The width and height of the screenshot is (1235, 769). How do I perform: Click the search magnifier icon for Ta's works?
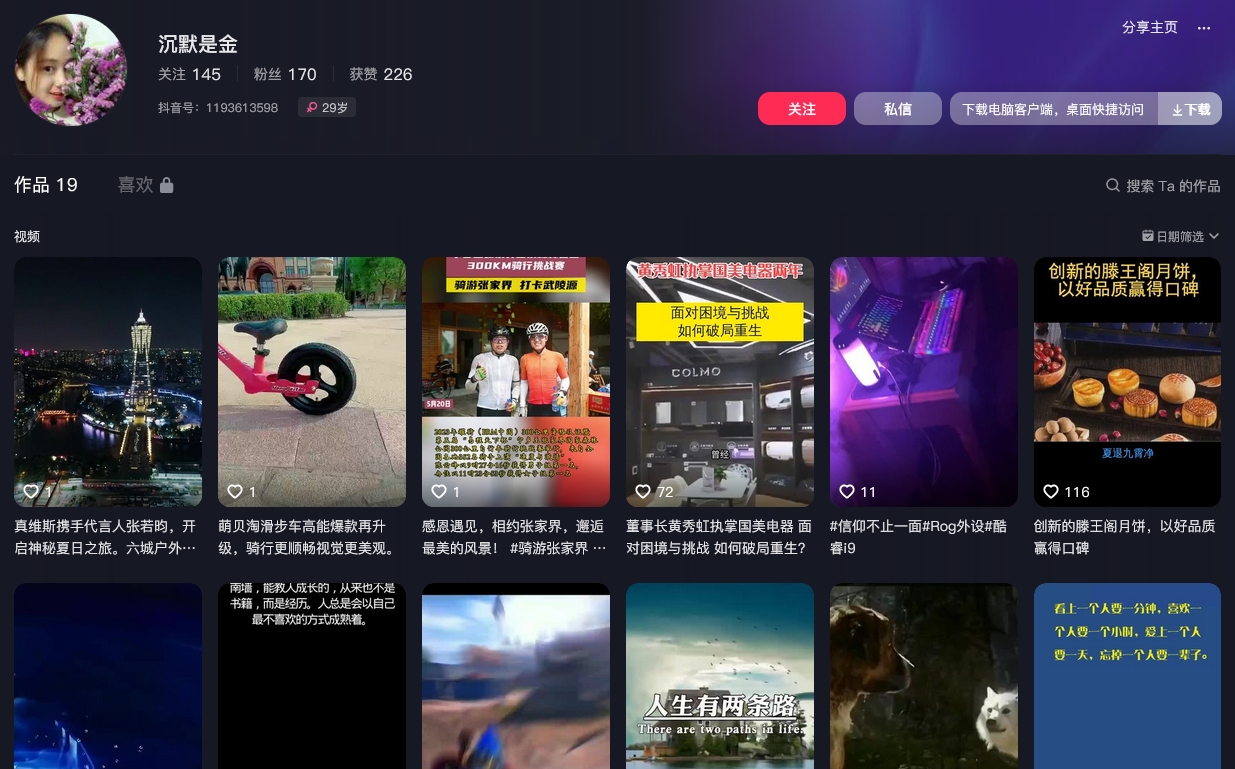(1112, 185)
